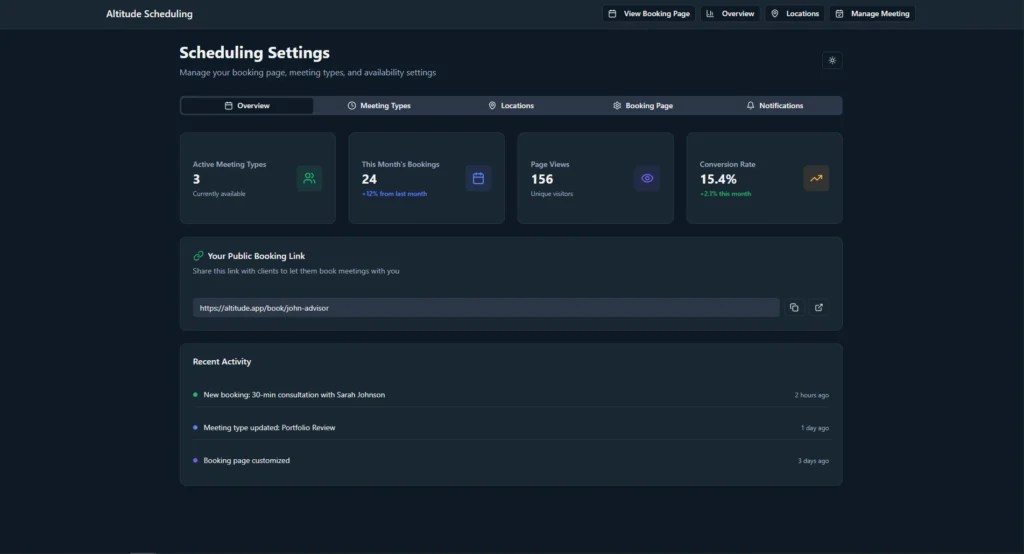Select the Booking Page tab

pos(643,106)
